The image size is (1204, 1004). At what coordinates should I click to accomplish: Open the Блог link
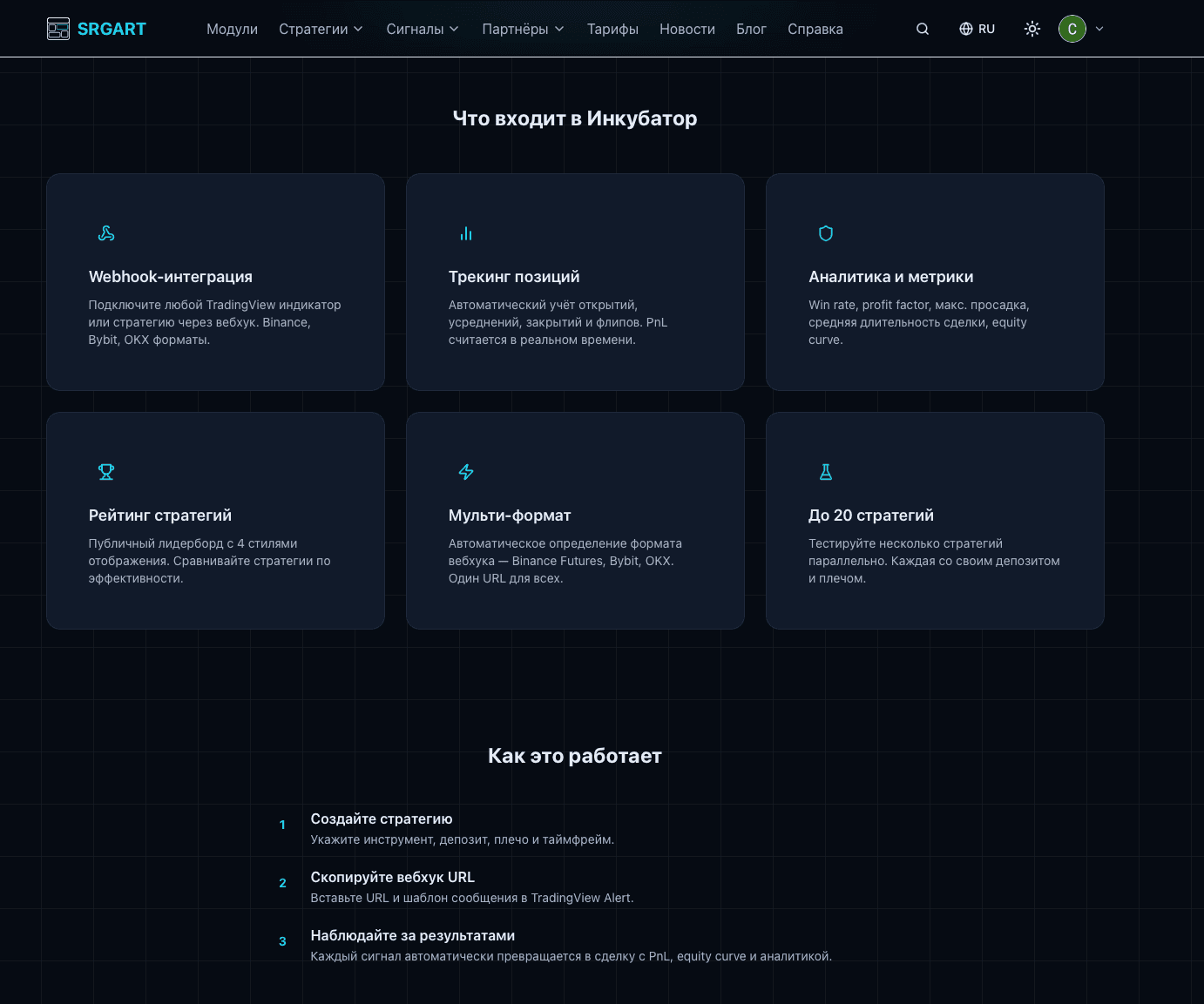pyautogui.click(x=751, y=29)
